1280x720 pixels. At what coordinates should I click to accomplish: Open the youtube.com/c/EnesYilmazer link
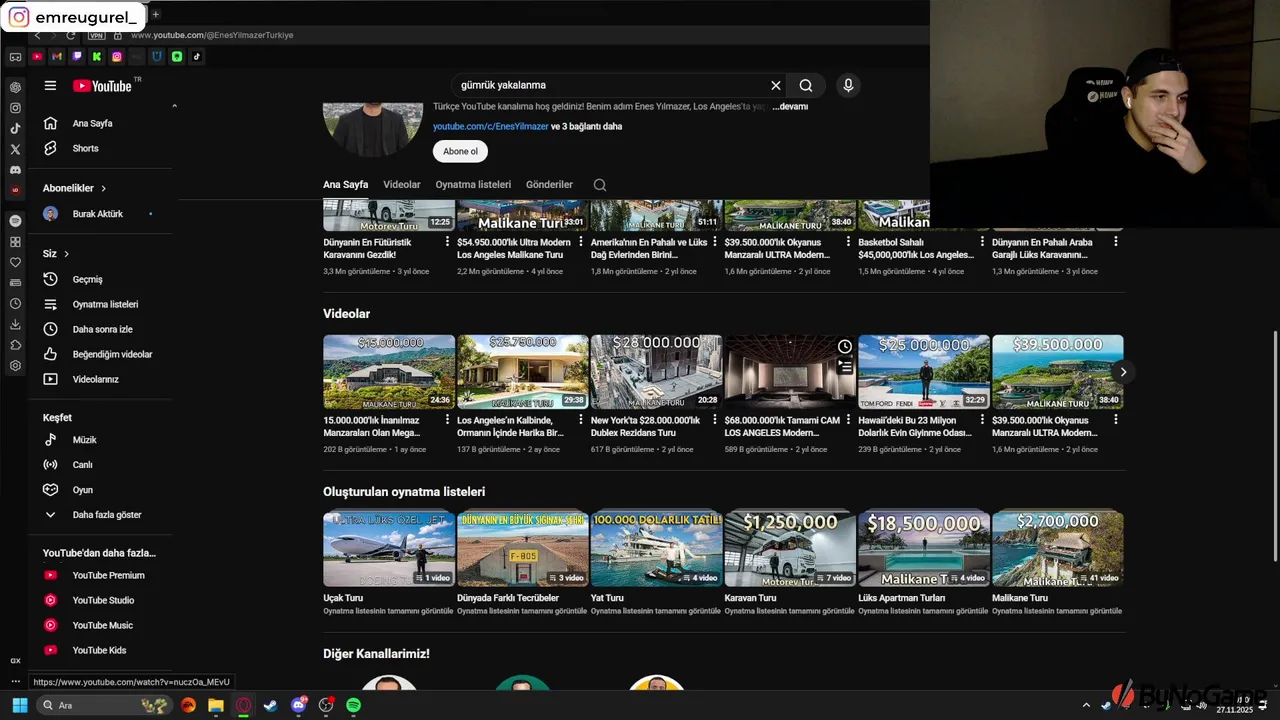pyautogui.click(x=491, y=127)
